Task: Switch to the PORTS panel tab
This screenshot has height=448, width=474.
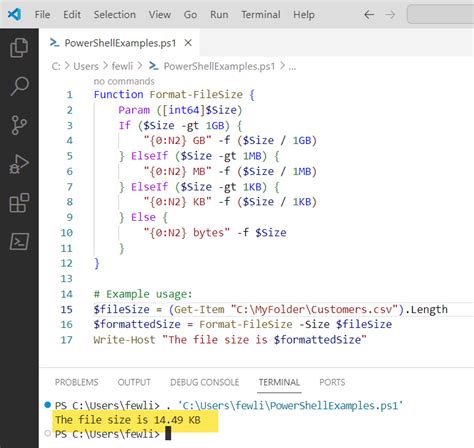Action: [332, 382]
